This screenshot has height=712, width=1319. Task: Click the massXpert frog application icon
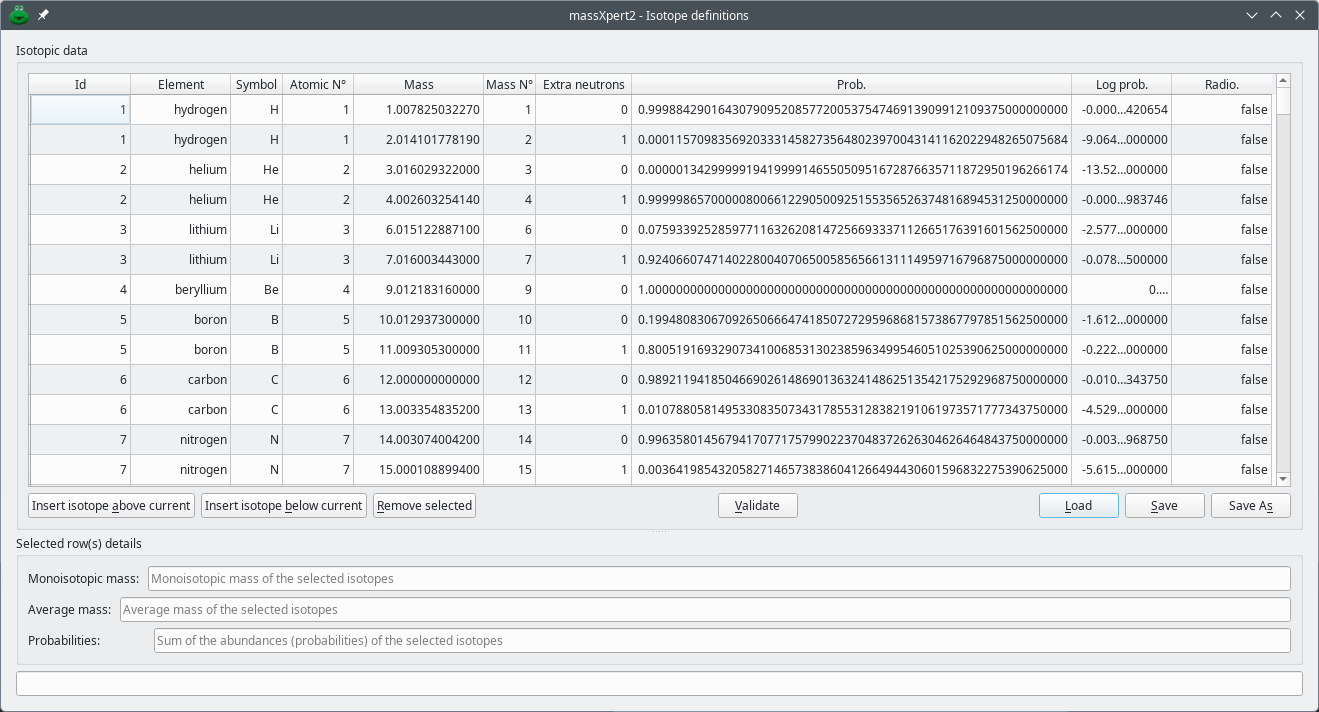click(18, 15)
